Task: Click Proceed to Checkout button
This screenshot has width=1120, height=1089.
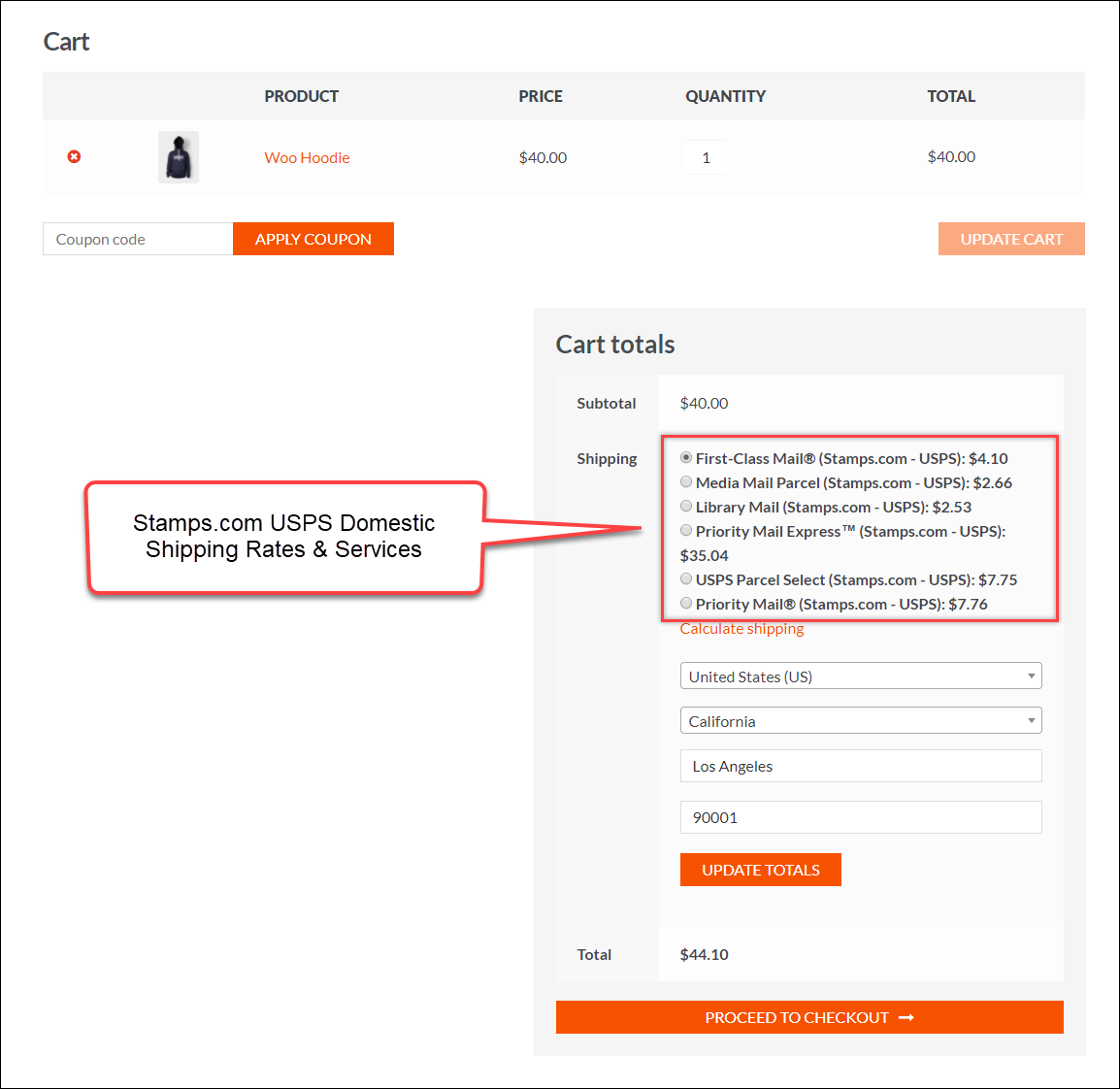Action: pos(809,1017)
